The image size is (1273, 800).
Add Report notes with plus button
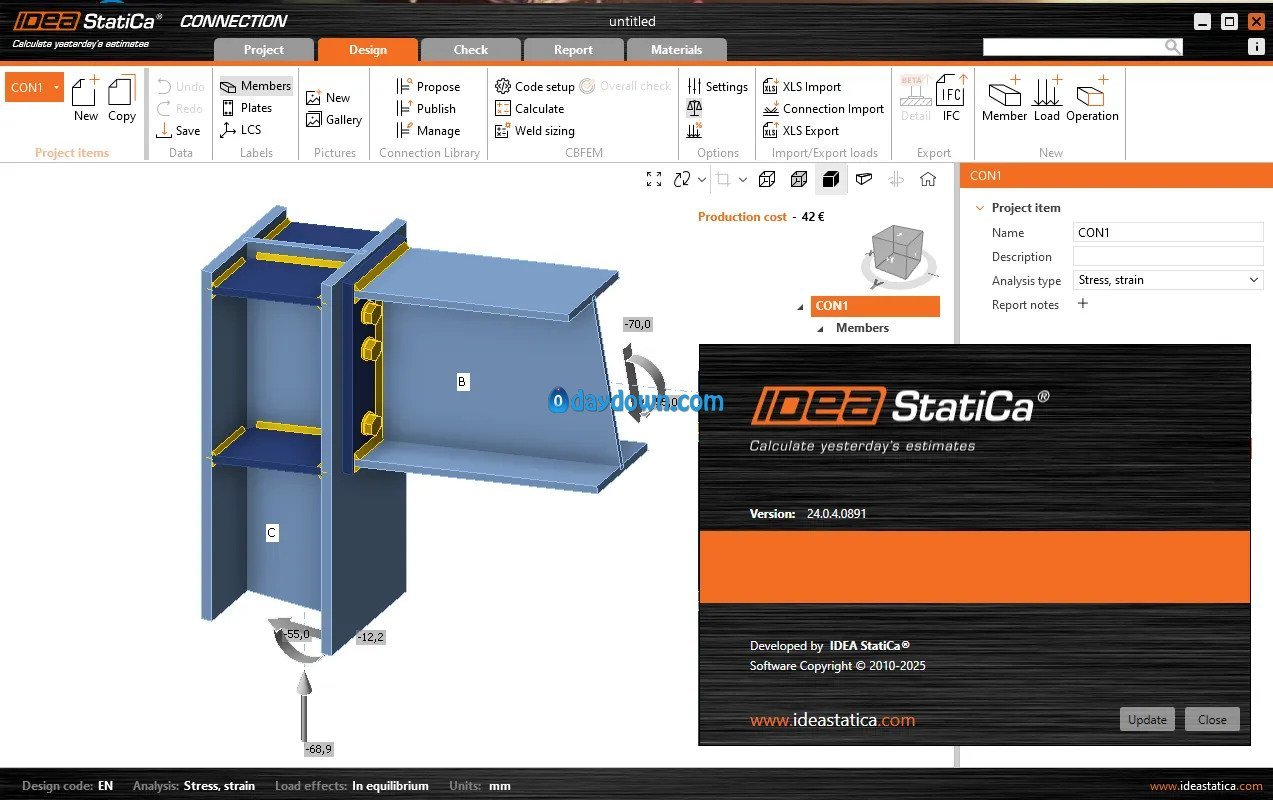(1082, 304)
